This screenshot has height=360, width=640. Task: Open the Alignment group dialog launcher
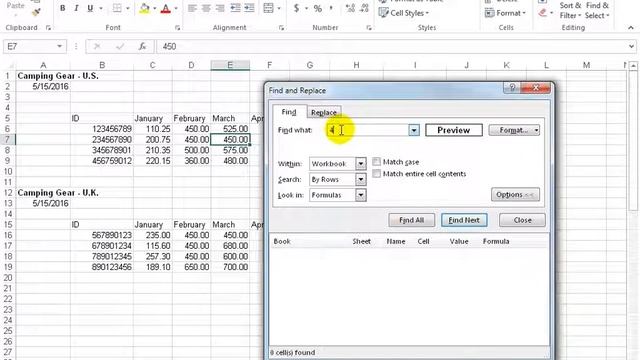282,28
